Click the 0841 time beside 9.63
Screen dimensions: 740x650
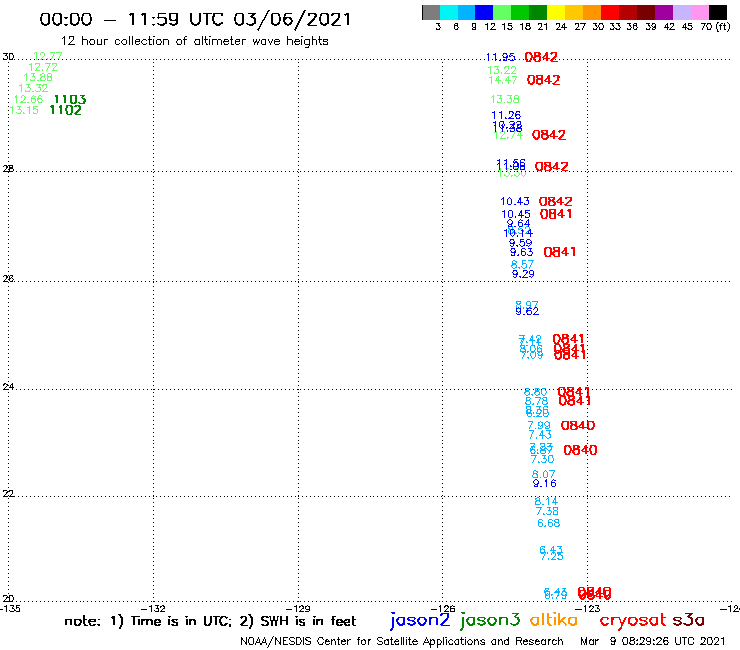[560, 252]
